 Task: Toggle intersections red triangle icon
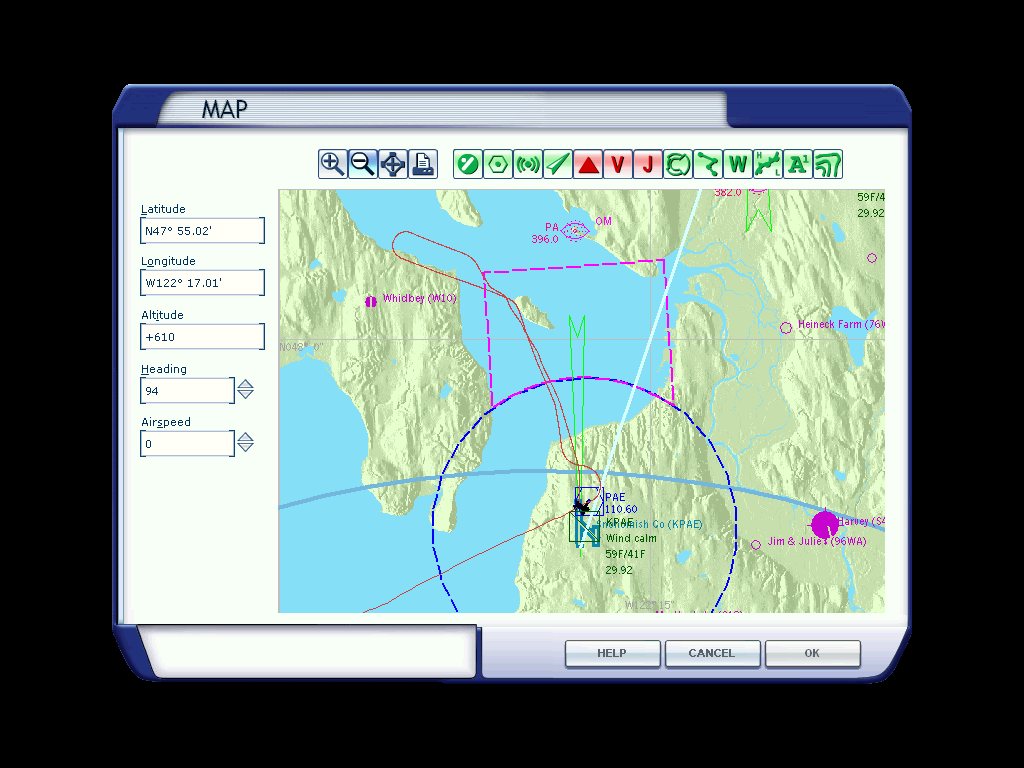pyautogui.click(x=588, y=164)
